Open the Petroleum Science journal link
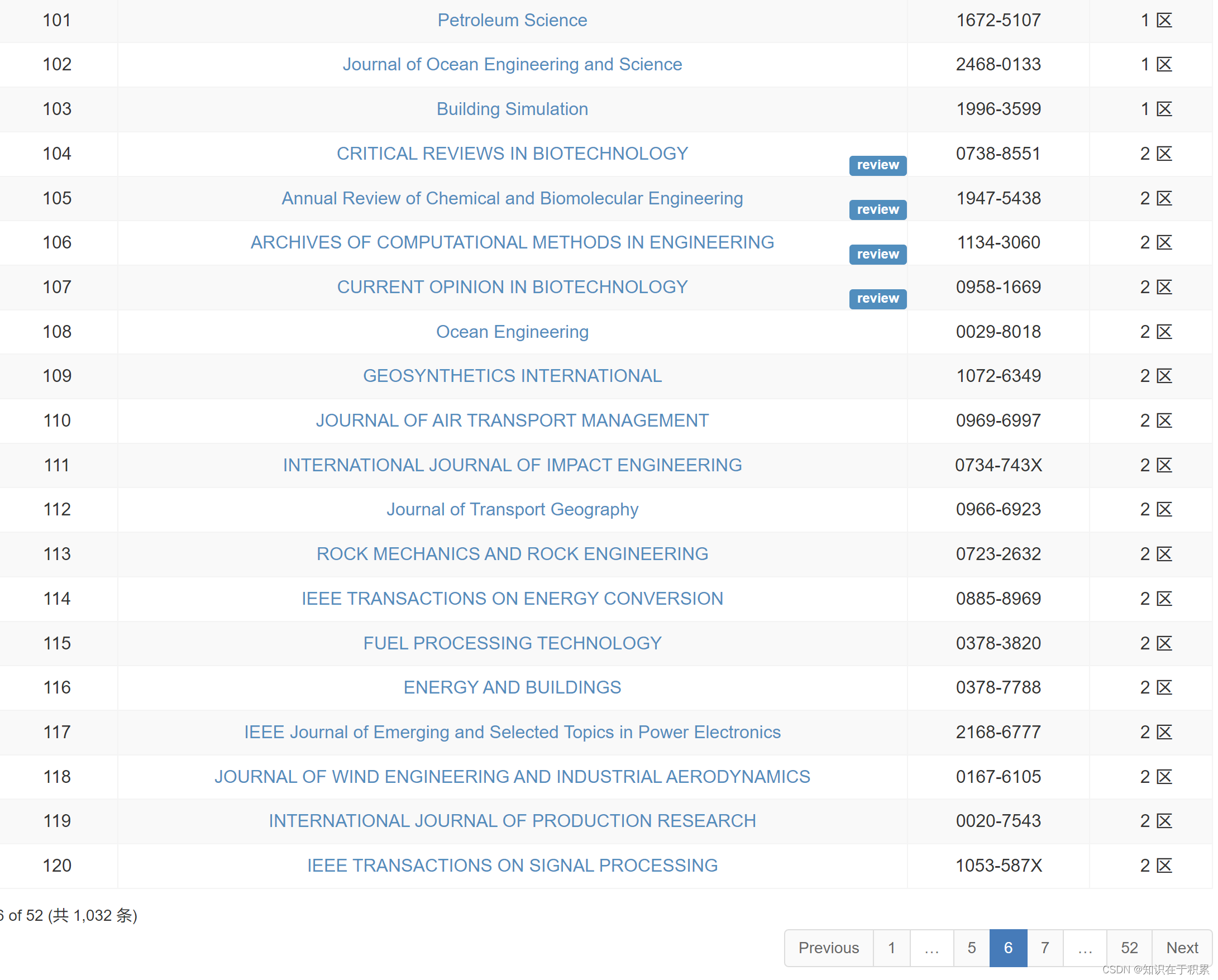Image resolution: width=1218 pixels, height=980 pixels. pos(512,20)
